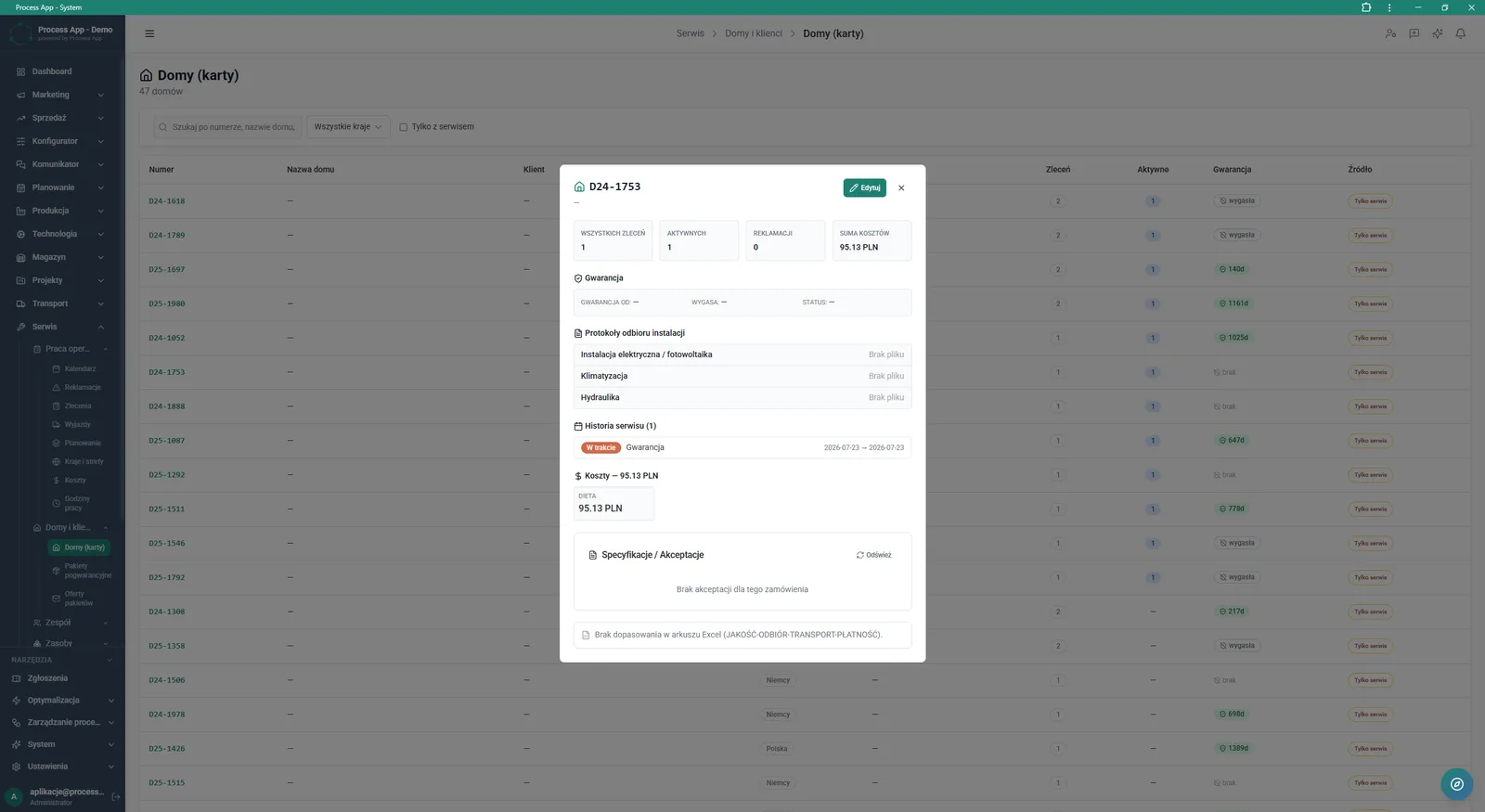The height and width of the screenshot is (812, 1485).
Task: Collapse the NARZĘDZIA section header
Action: click(61, 660)
